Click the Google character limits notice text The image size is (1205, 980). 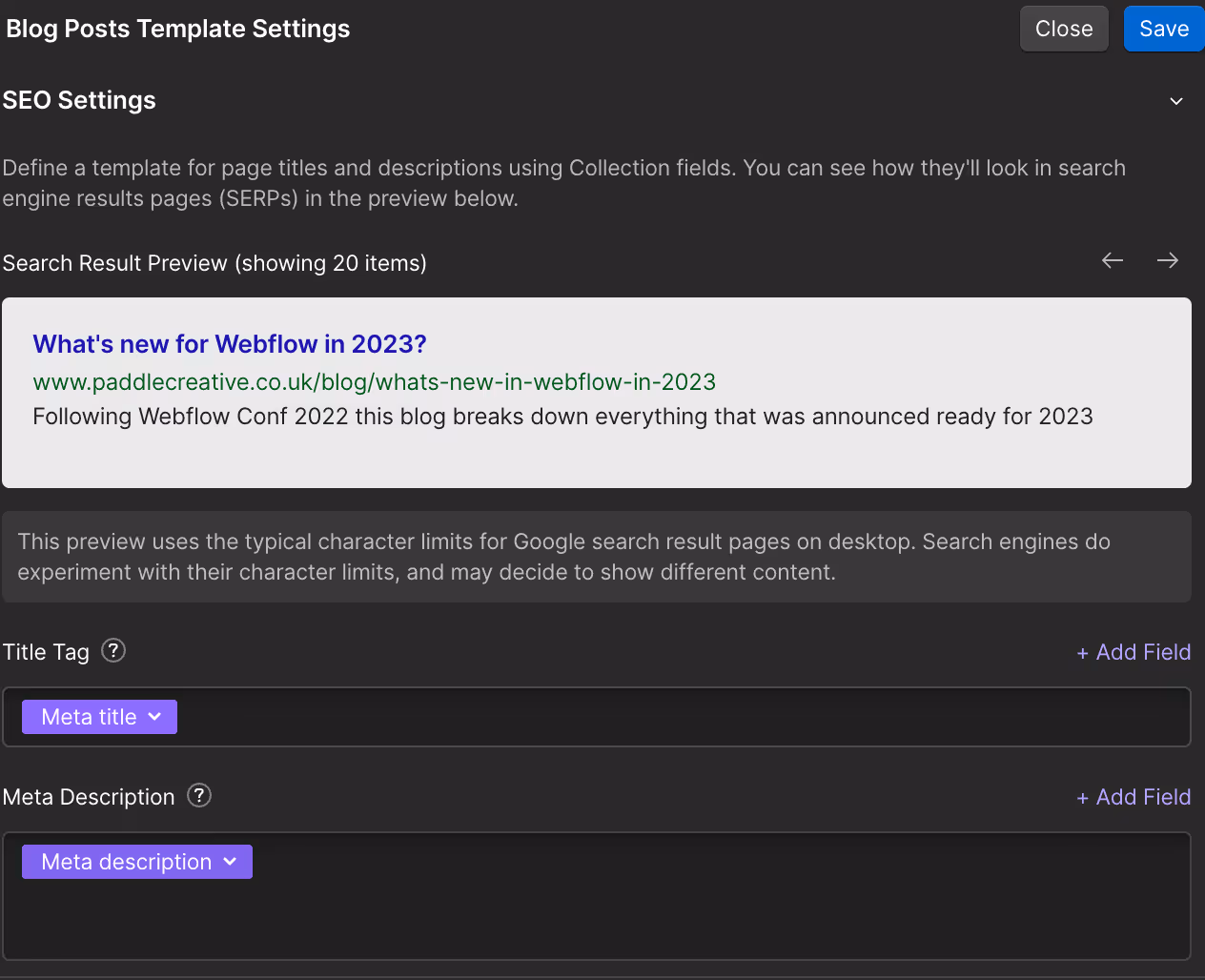[563, 557]
